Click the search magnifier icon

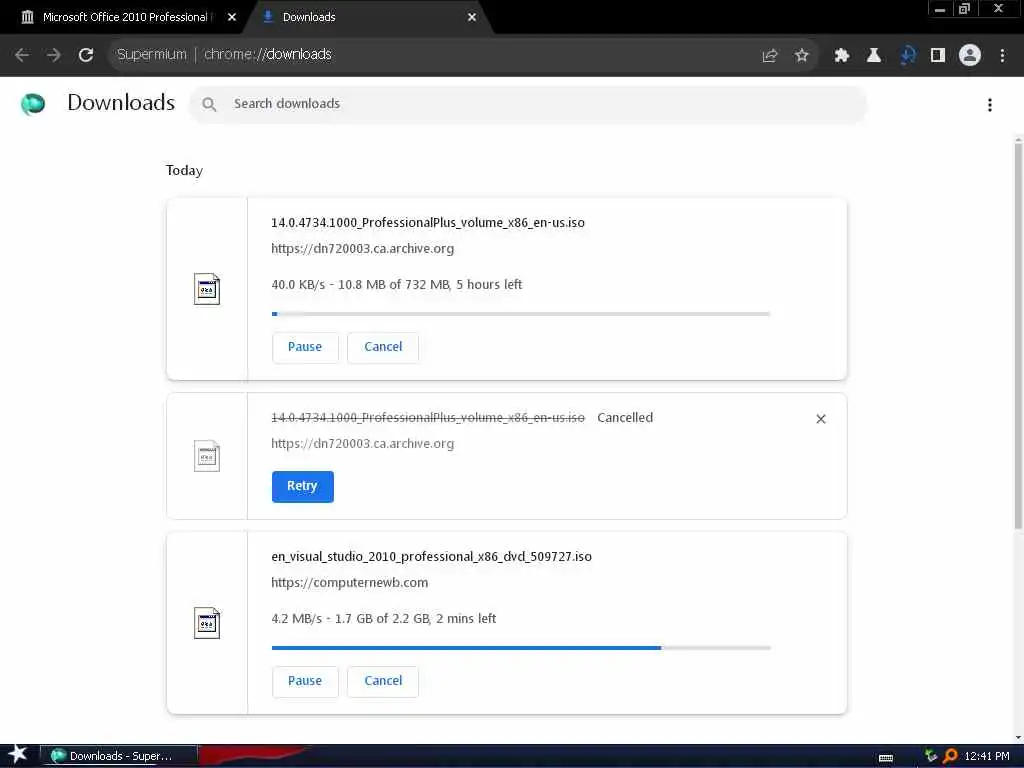tap(209, 104)
